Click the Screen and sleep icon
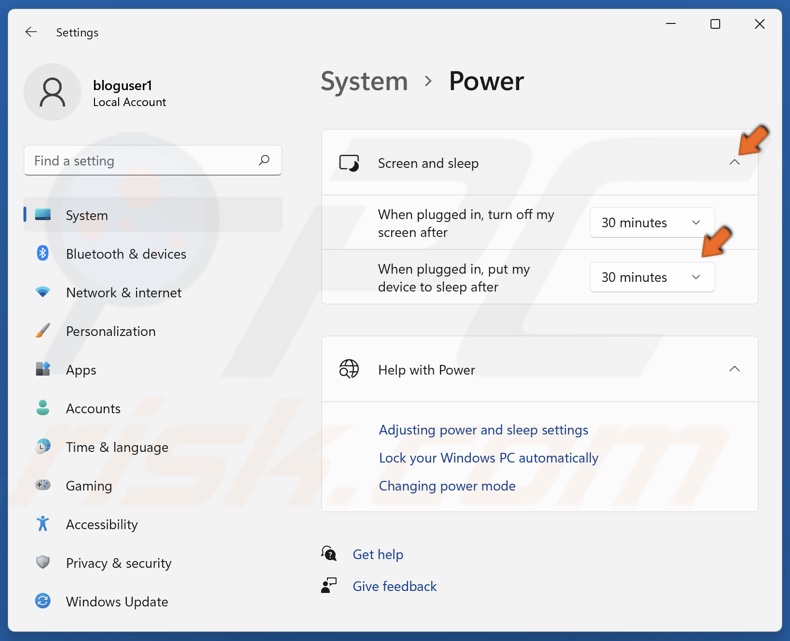790x641 pixels. click(349, 163)
